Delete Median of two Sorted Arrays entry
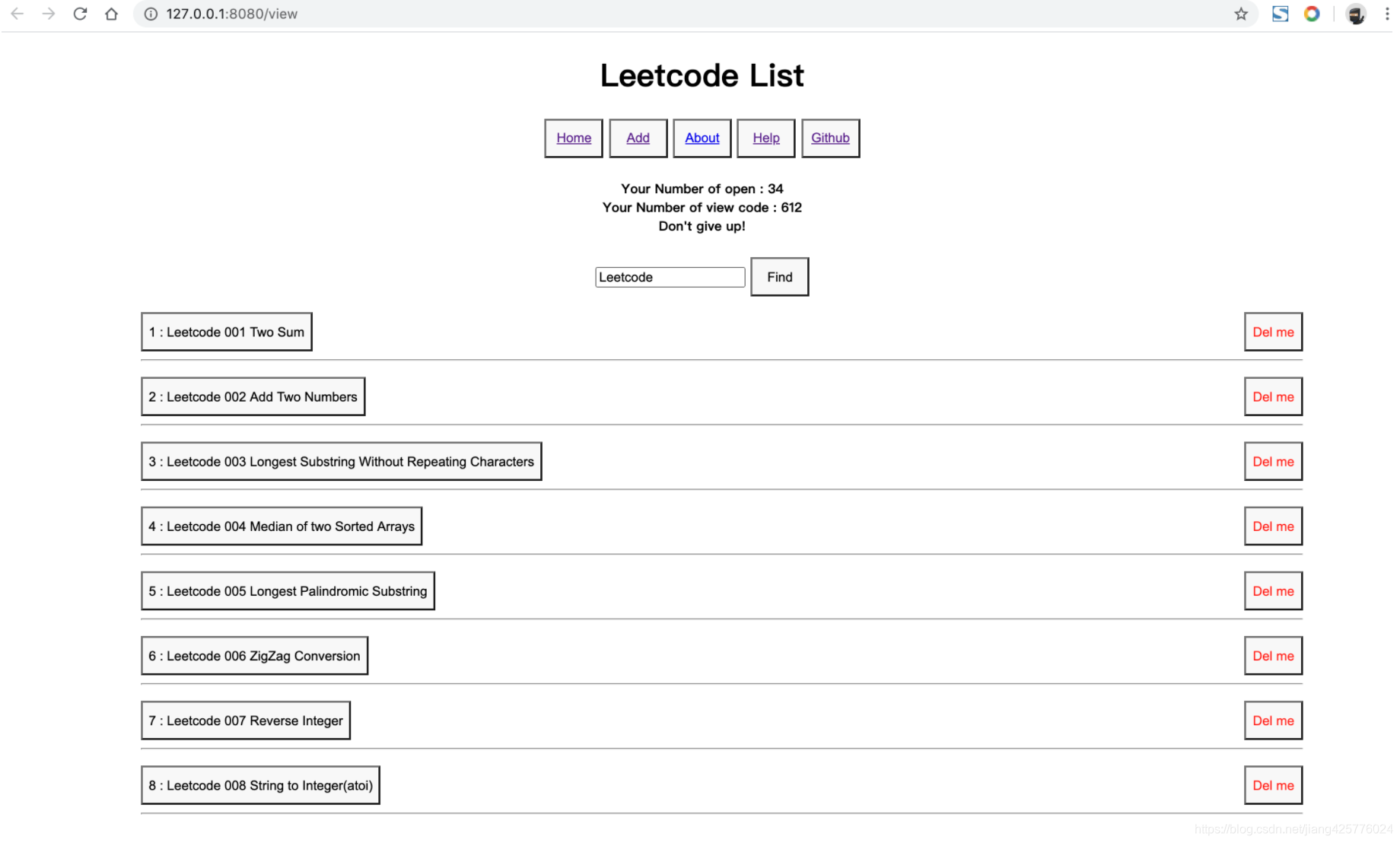1400x843 pixels. tap(1273, 526)
